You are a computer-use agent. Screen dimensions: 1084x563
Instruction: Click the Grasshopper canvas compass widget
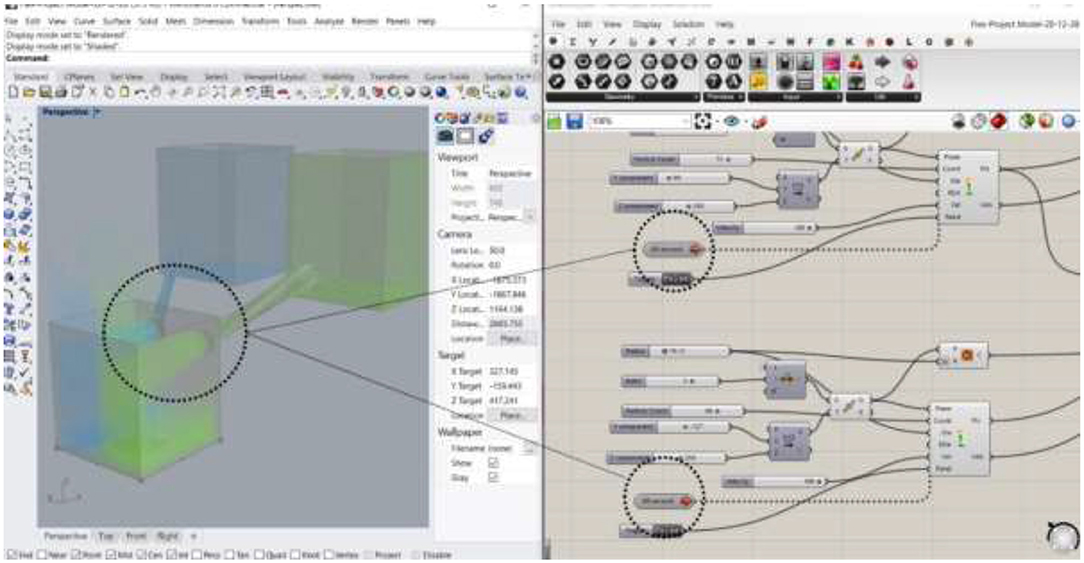pyautogui.click(x=1063, y=537)
